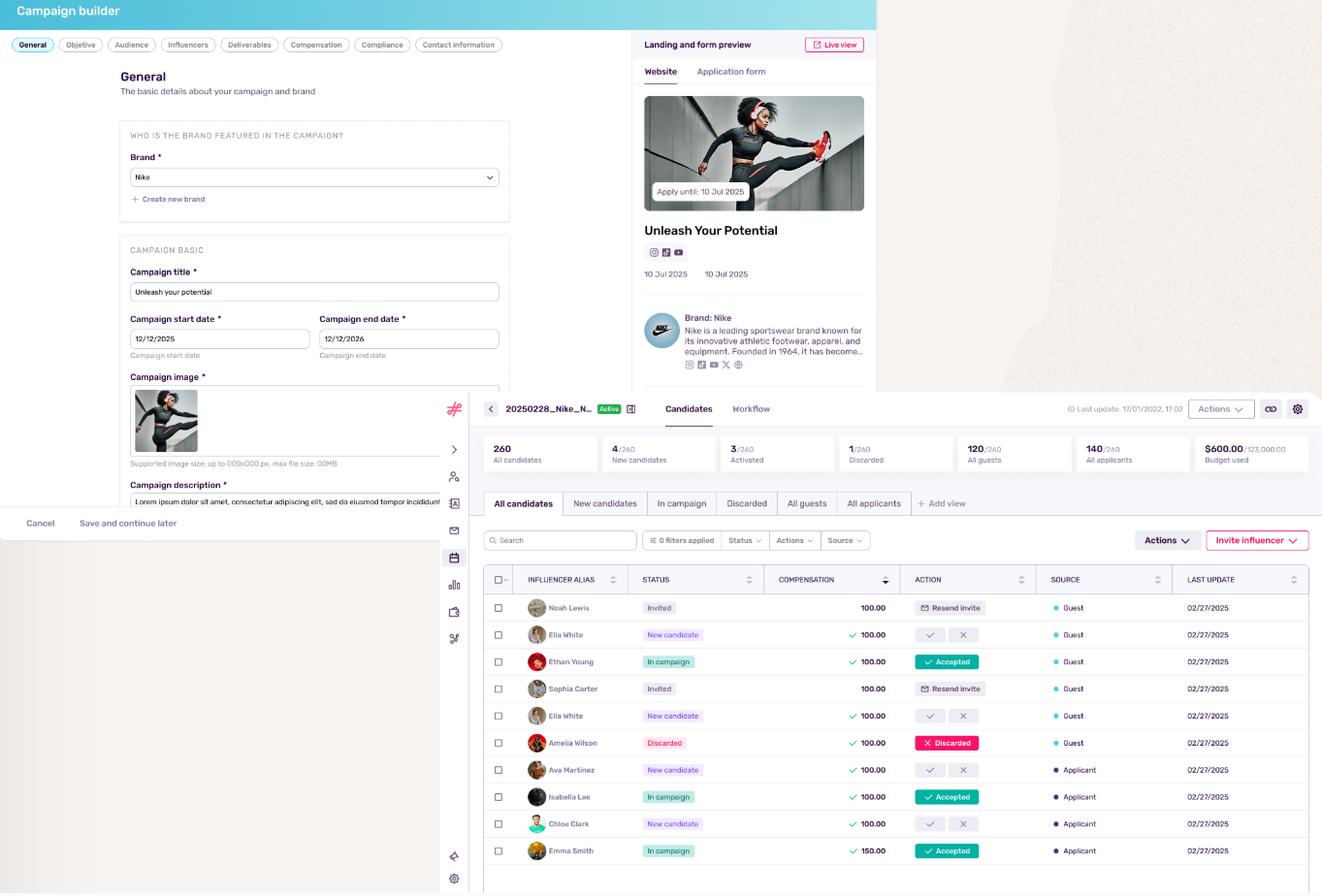Click into the candidates Search field
Image resolution: width=1322 pixels, height=896 pixels.
(x=561, y=540)
